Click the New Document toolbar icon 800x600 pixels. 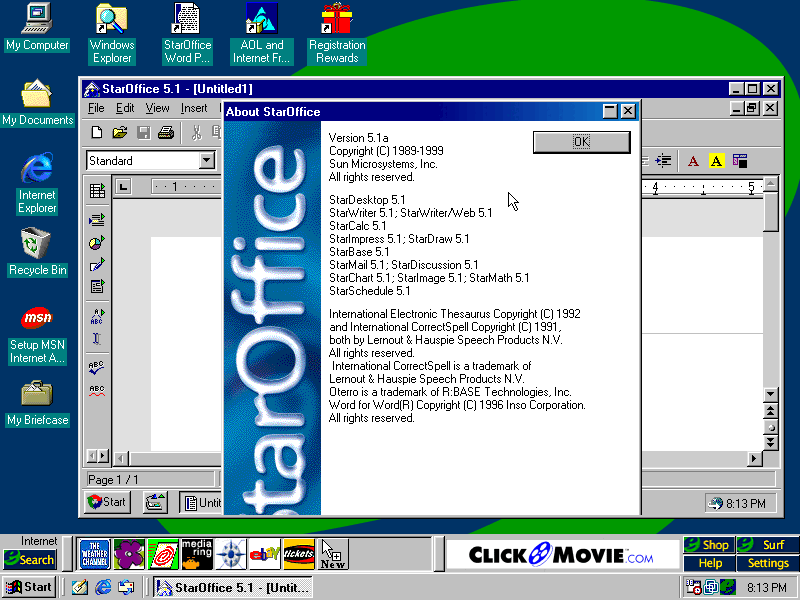(x=97, y=132)
